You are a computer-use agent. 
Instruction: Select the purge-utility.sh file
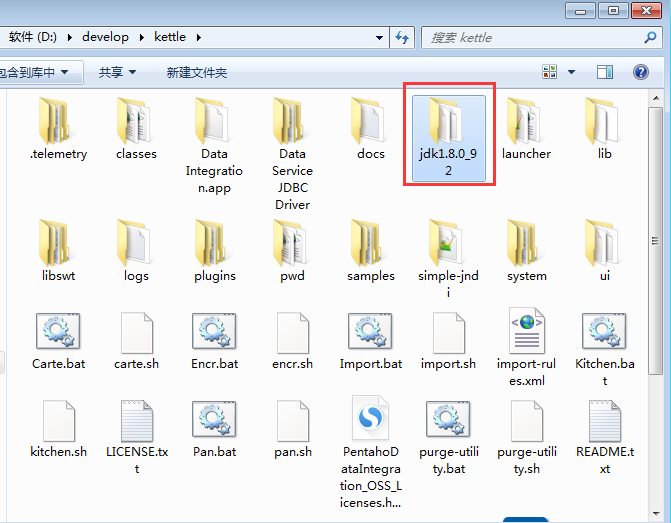click(x=526, y=437)
